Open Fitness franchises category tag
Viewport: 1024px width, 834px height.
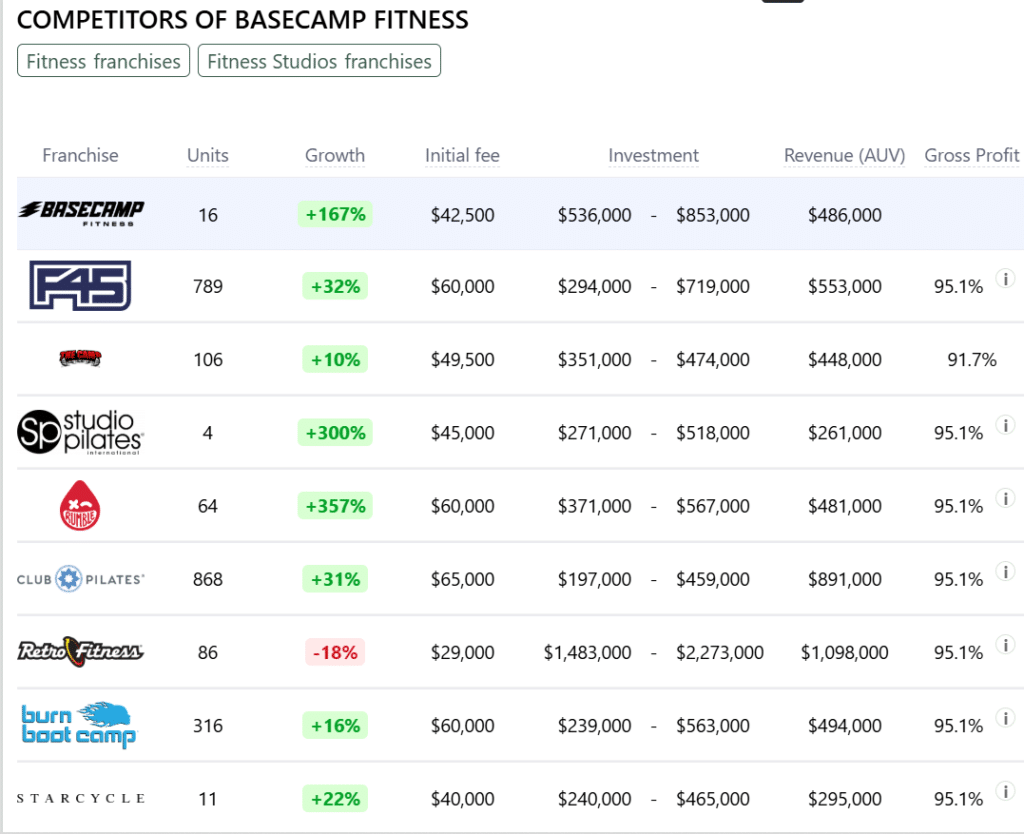pyautogui.click(x=103, y=61)
